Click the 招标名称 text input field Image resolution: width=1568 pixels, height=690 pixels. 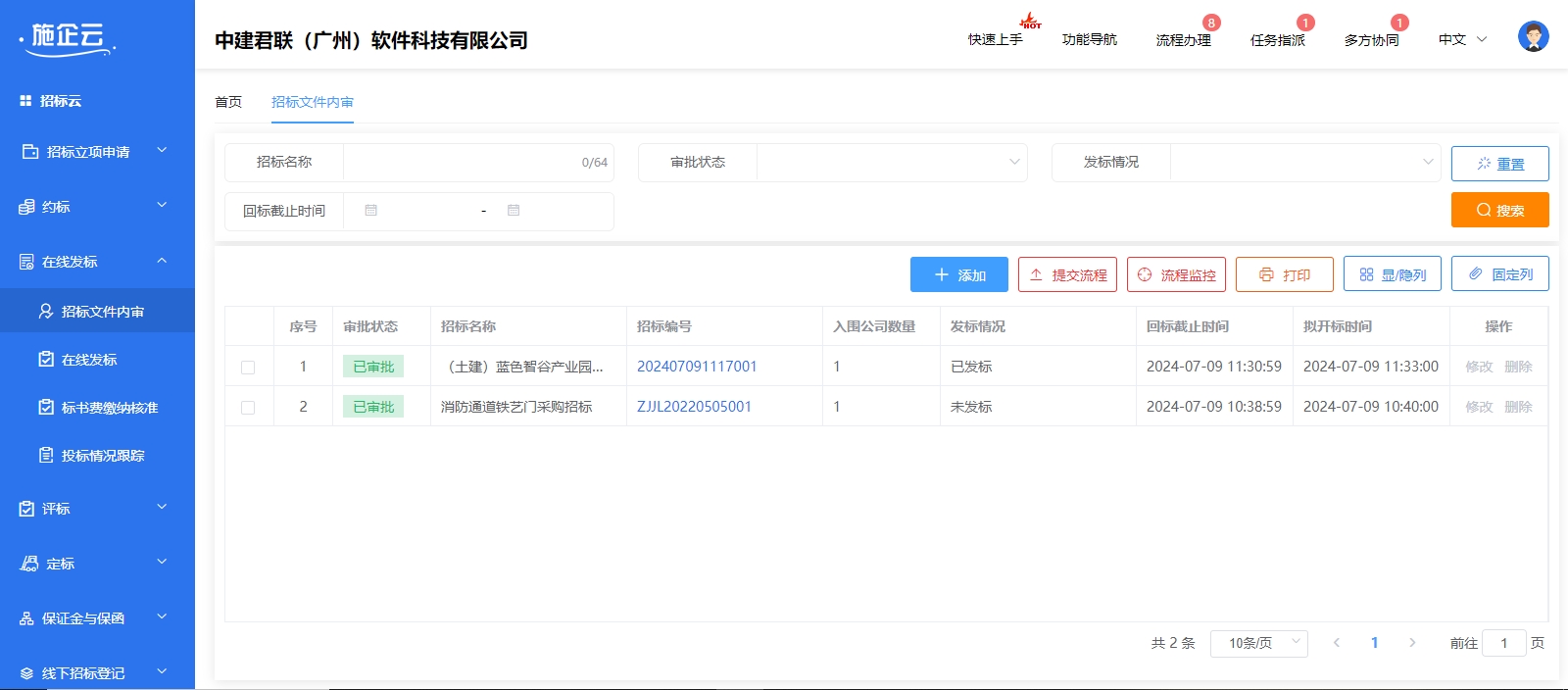[461, 163]
